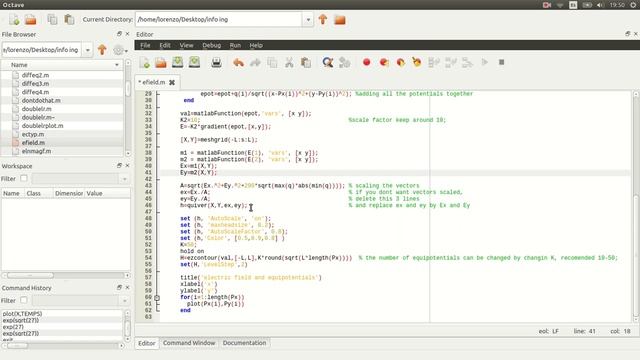Close the efield.m editor tab

pyautogui.click(x=172, y=82)
